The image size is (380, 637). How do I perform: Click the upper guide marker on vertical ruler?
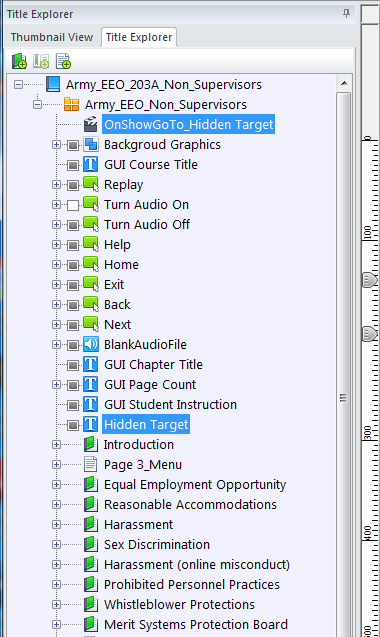click(x=369, y=280)
